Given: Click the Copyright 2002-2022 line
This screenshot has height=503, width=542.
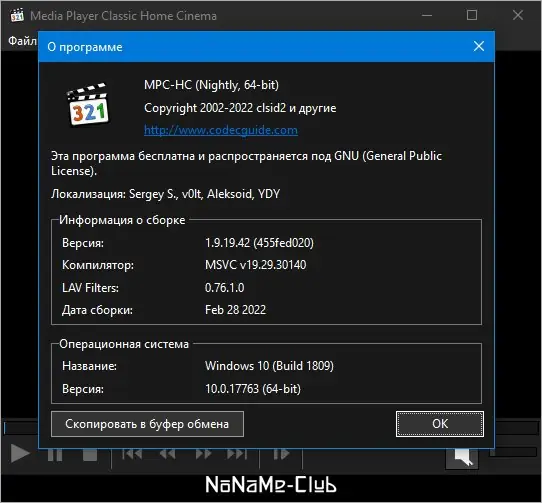Looking at the screenshot, I should 240,108.
